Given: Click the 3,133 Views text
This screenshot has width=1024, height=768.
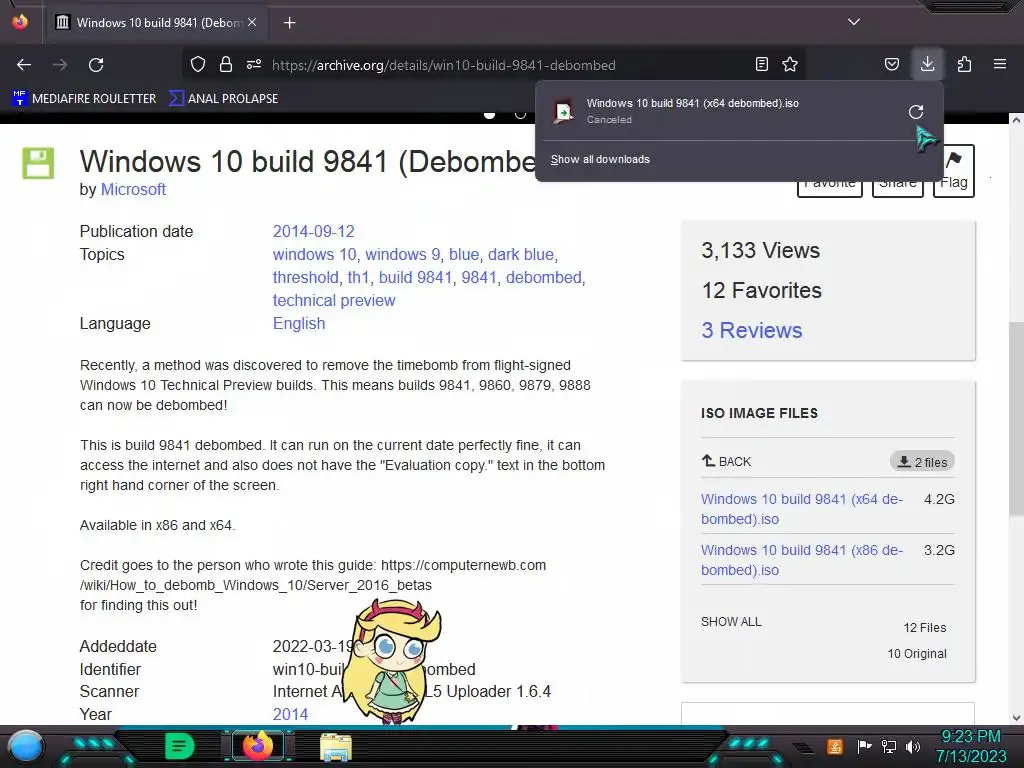Looking at the screenshot, I should pyautogui.click(x=761, y=251).
